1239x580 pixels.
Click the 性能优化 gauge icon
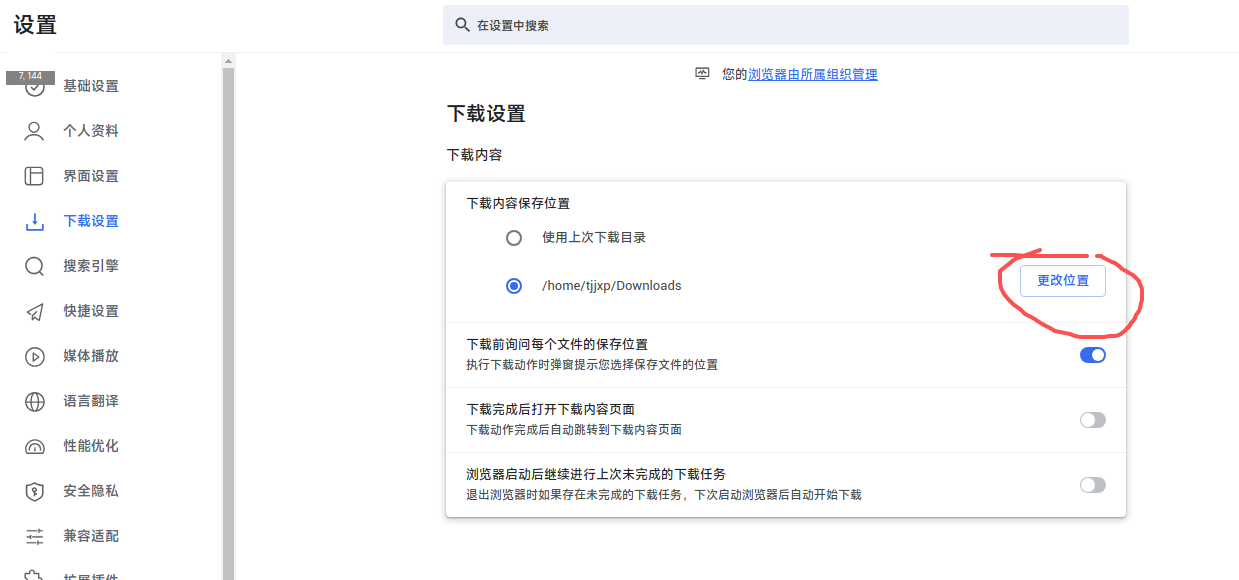[35, 446]
